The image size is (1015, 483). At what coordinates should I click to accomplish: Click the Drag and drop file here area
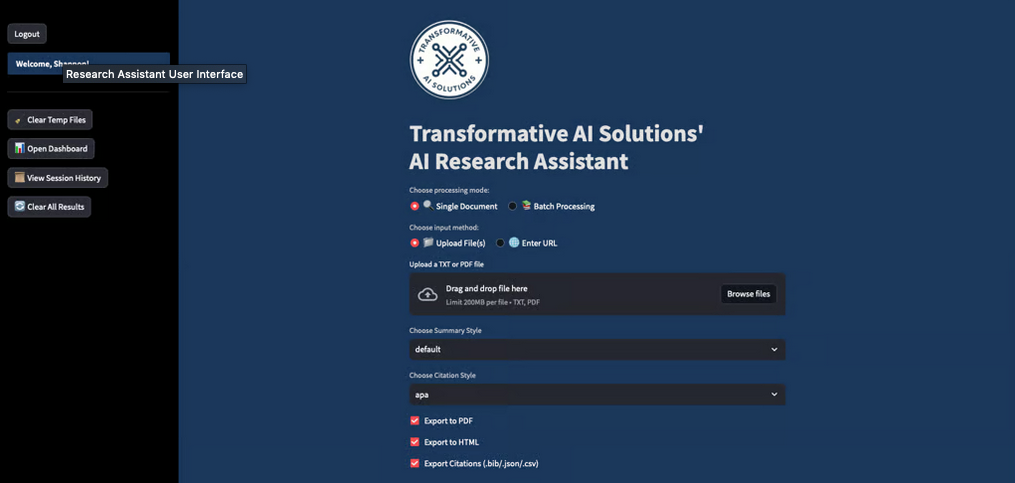[x=597, y=294]
